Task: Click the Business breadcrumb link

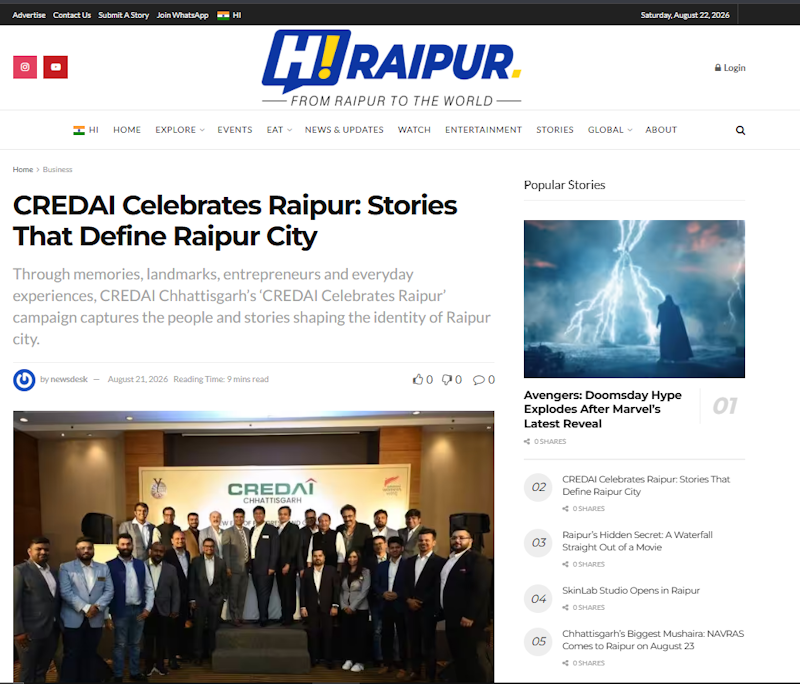Action: (58, 169)
